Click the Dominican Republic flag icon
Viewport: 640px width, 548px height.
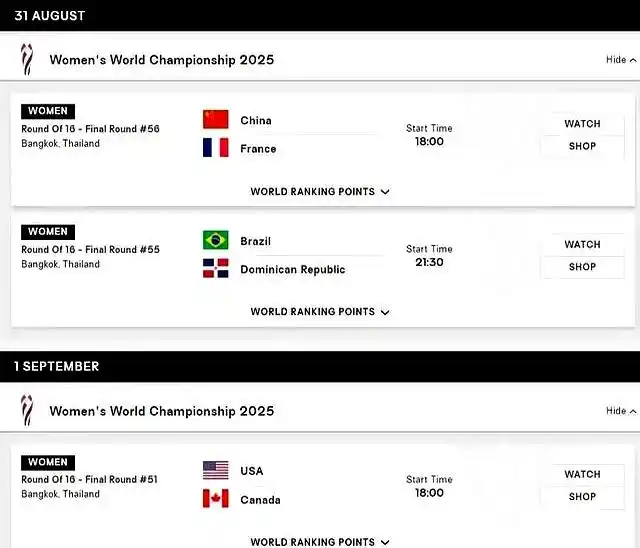point(216,268)
